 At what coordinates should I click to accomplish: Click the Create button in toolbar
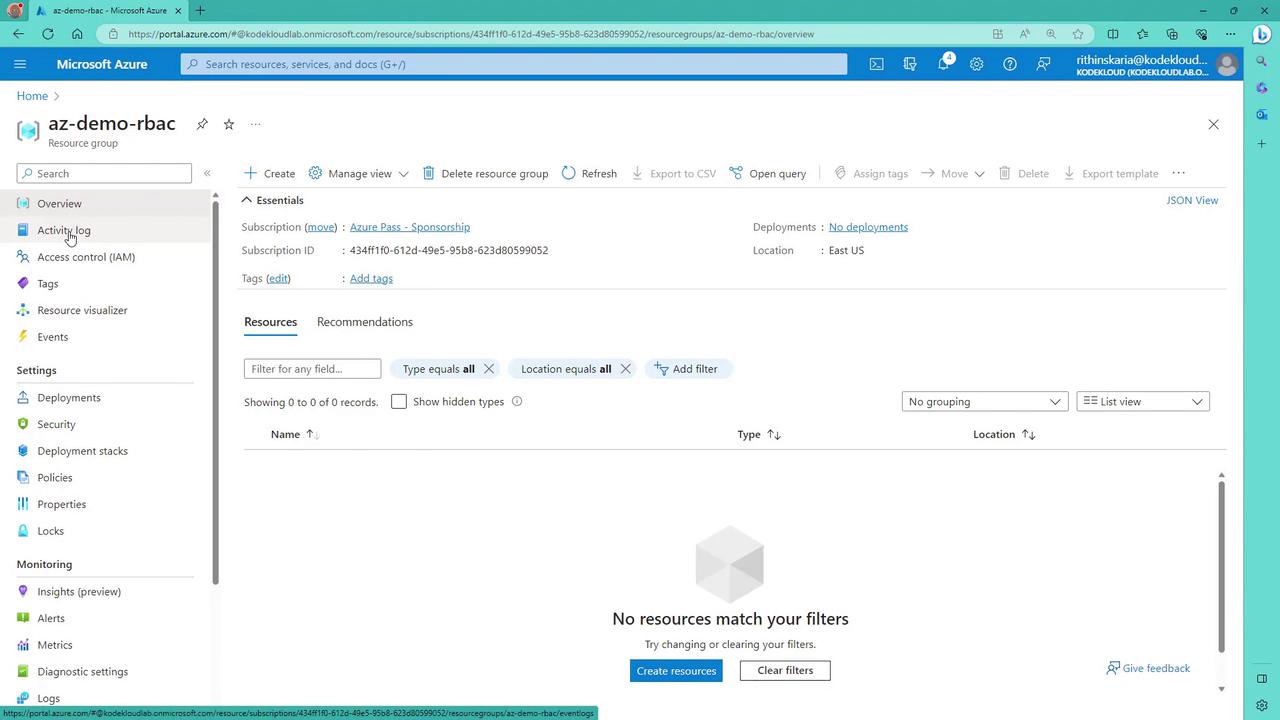coord(269,173)
